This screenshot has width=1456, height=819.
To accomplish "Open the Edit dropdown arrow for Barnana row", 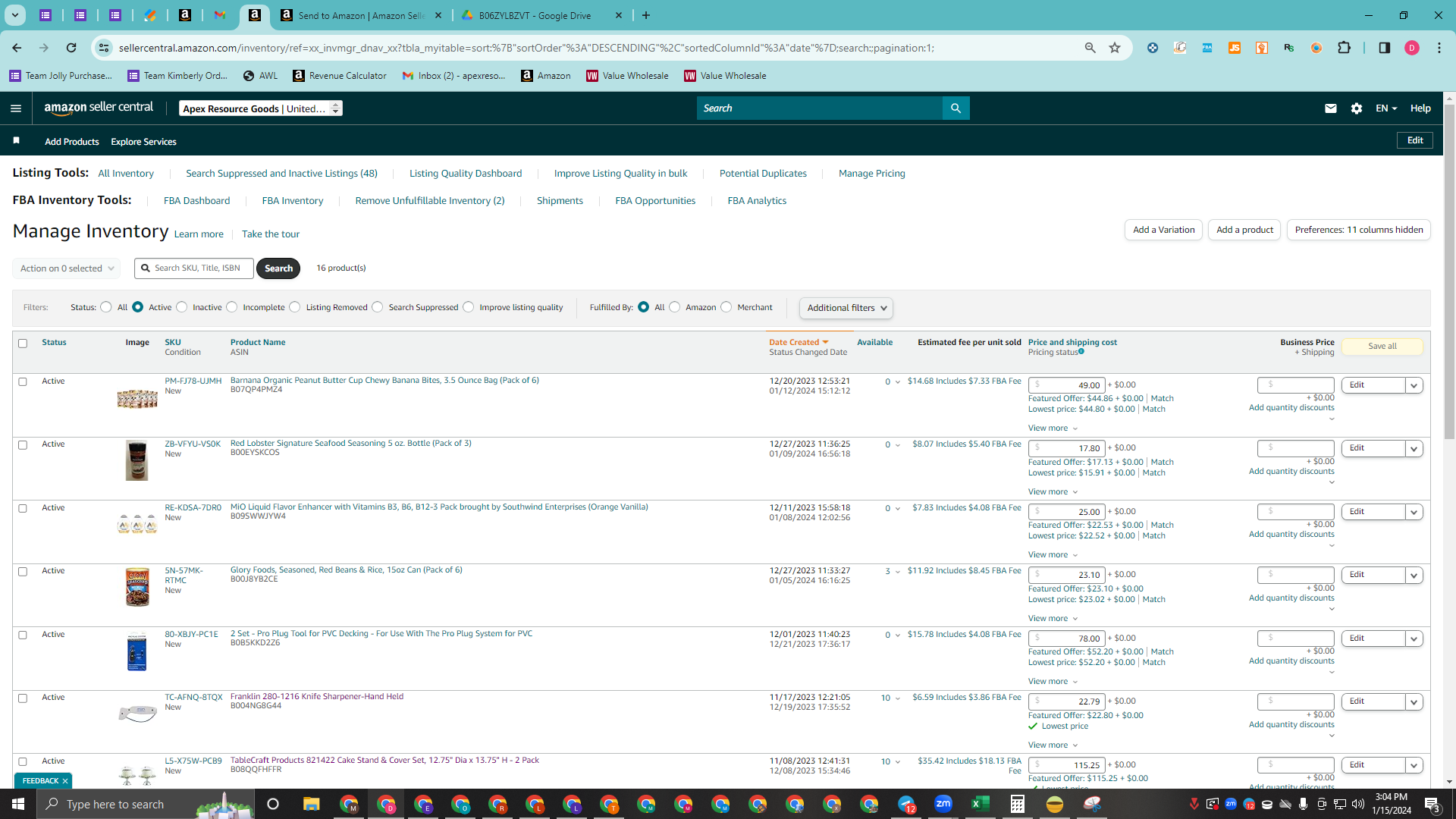I will pyautogui.click(x=1414, y=385).
